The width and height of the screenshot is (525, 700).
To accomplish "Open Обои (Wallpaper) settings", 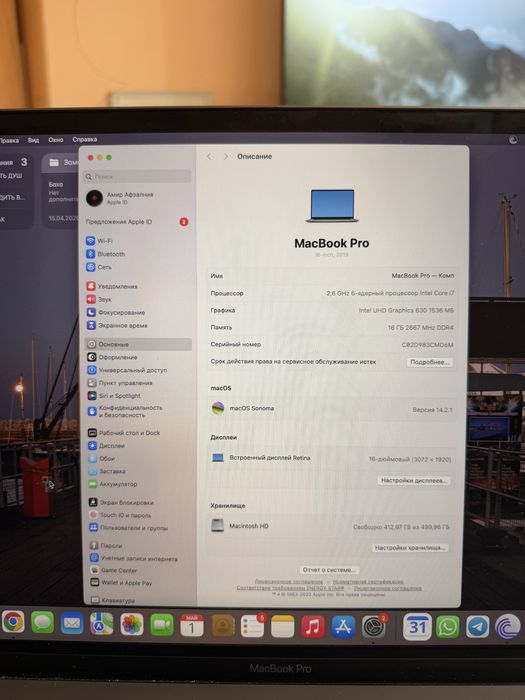I will 101,458.
